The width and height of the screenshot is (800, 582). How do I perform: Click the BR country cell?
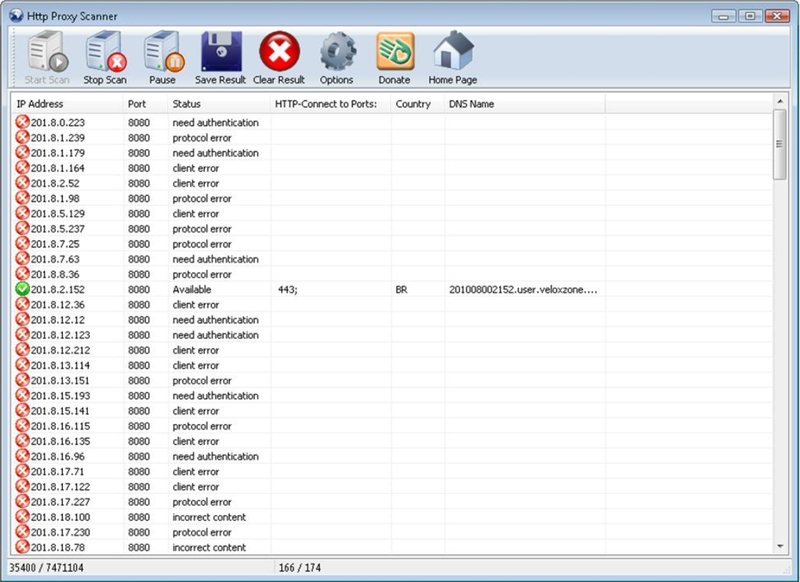[402, 289]
